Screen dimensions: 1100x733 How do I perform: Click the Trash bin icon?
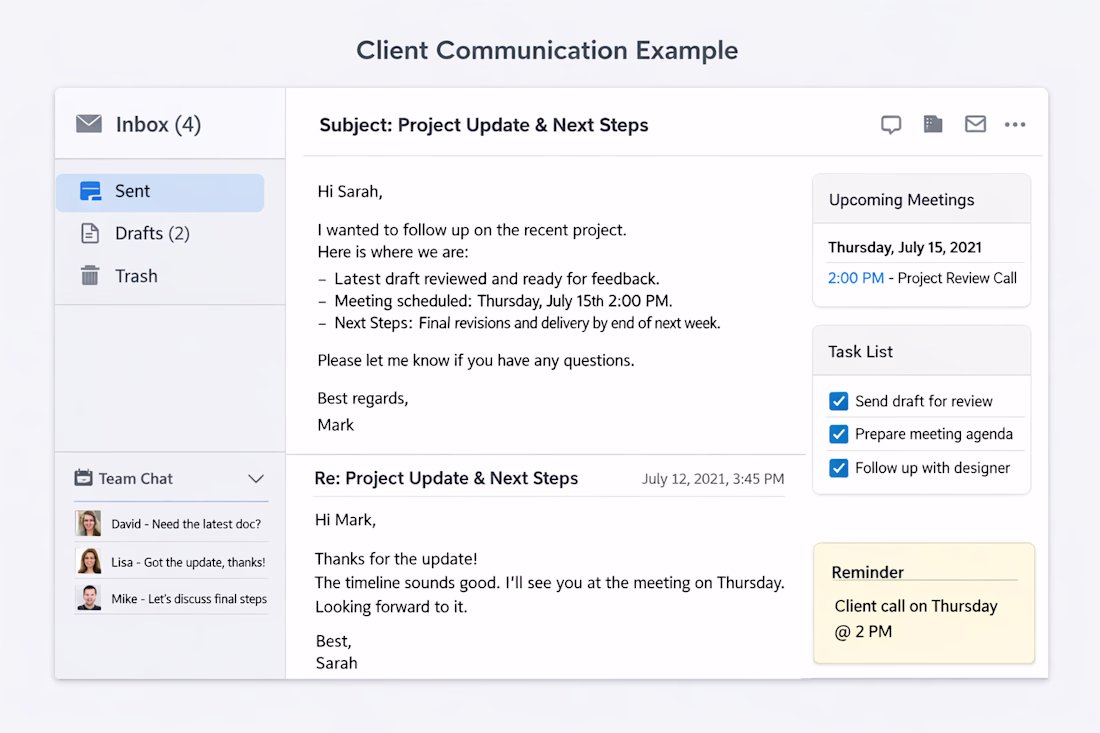tap(90, 275)
